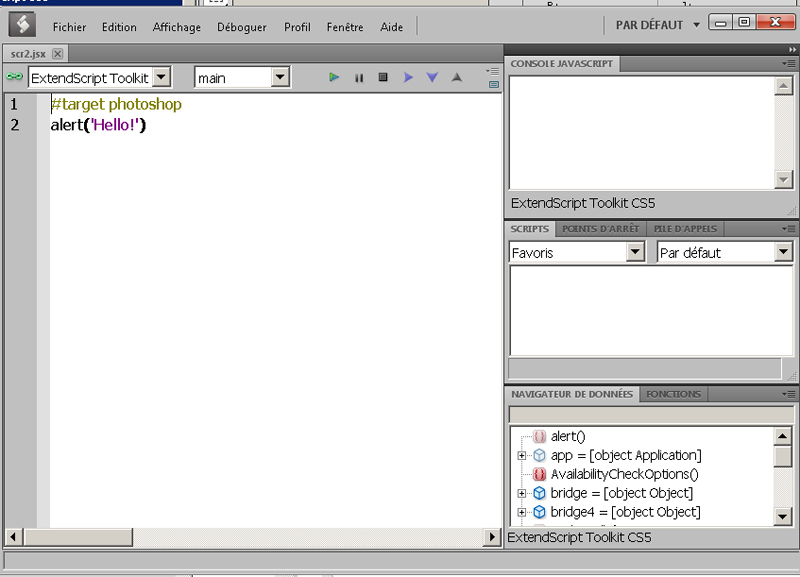Open the Fenêtre menu
Viewport: 800px width, 577px height.
345,27
